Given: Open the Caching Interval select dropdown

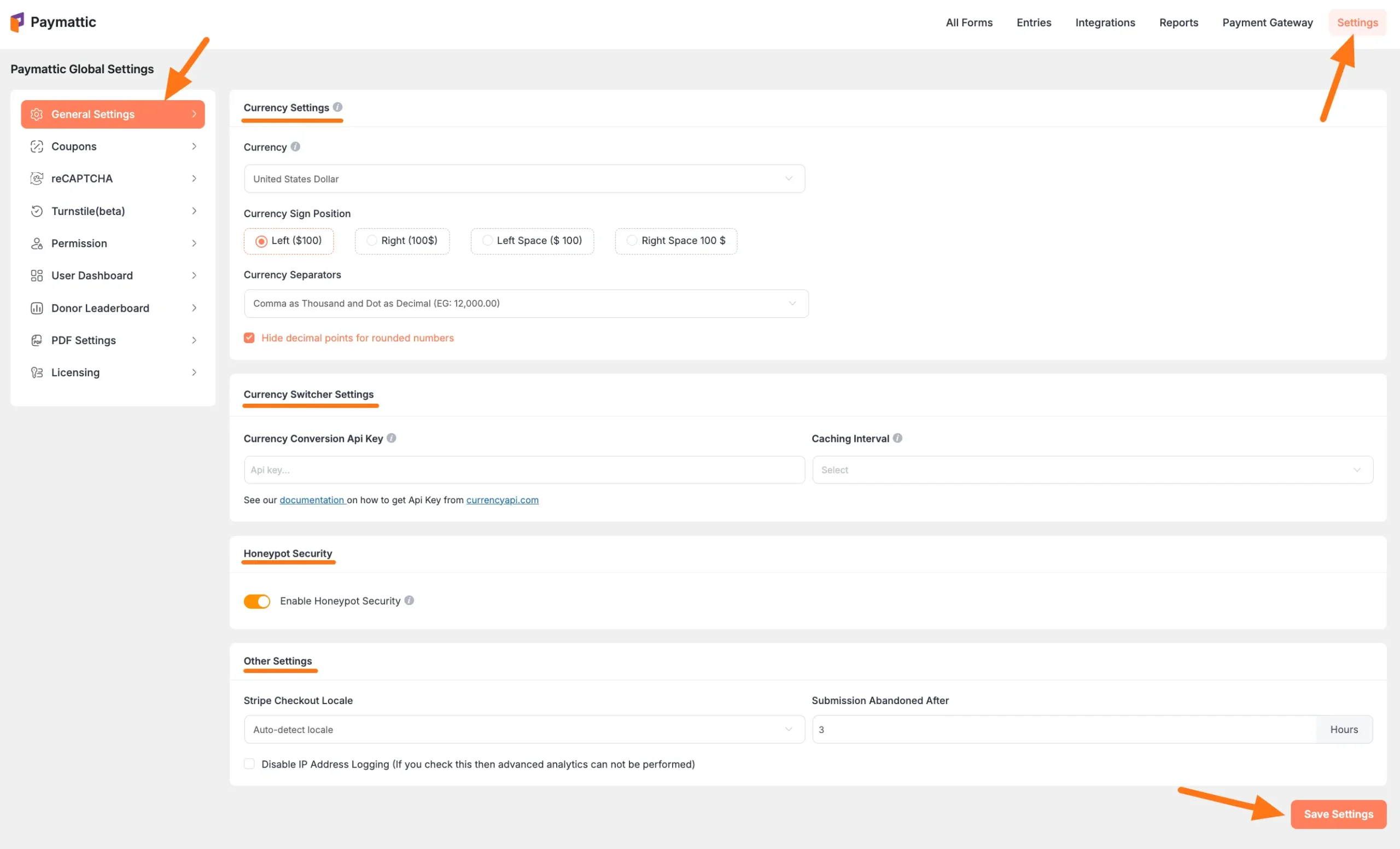Looking at the screenshot, I should click(x=1092, y=470).
